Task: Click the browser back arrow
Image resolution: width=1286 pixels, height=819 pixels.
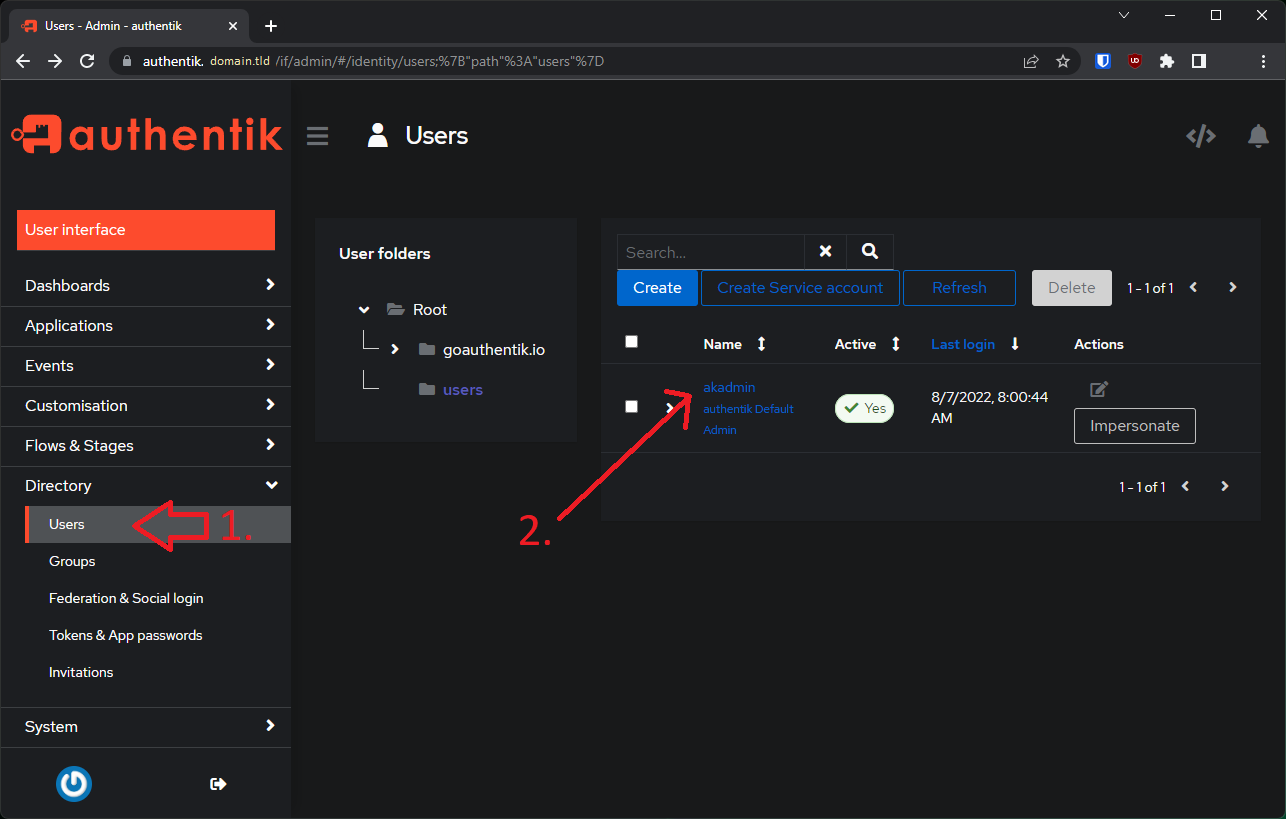Action: point(23,61)
